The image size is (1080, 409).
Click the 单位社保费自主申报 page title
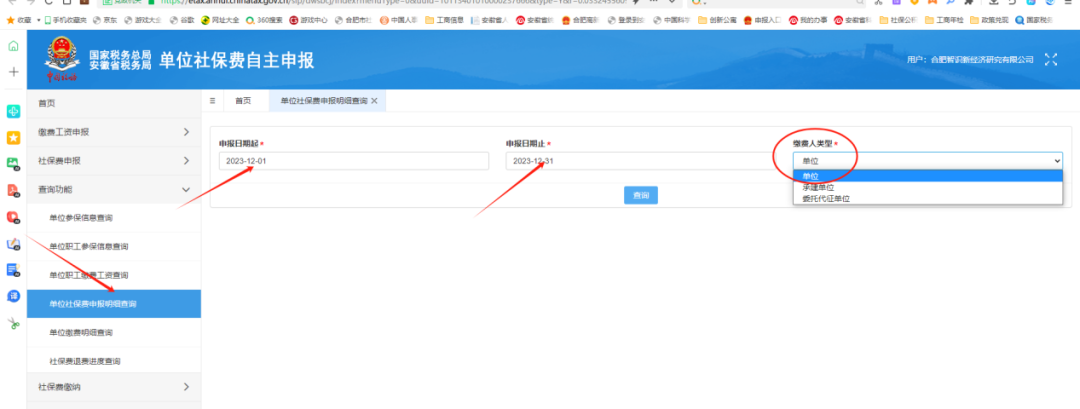(236, 60)
